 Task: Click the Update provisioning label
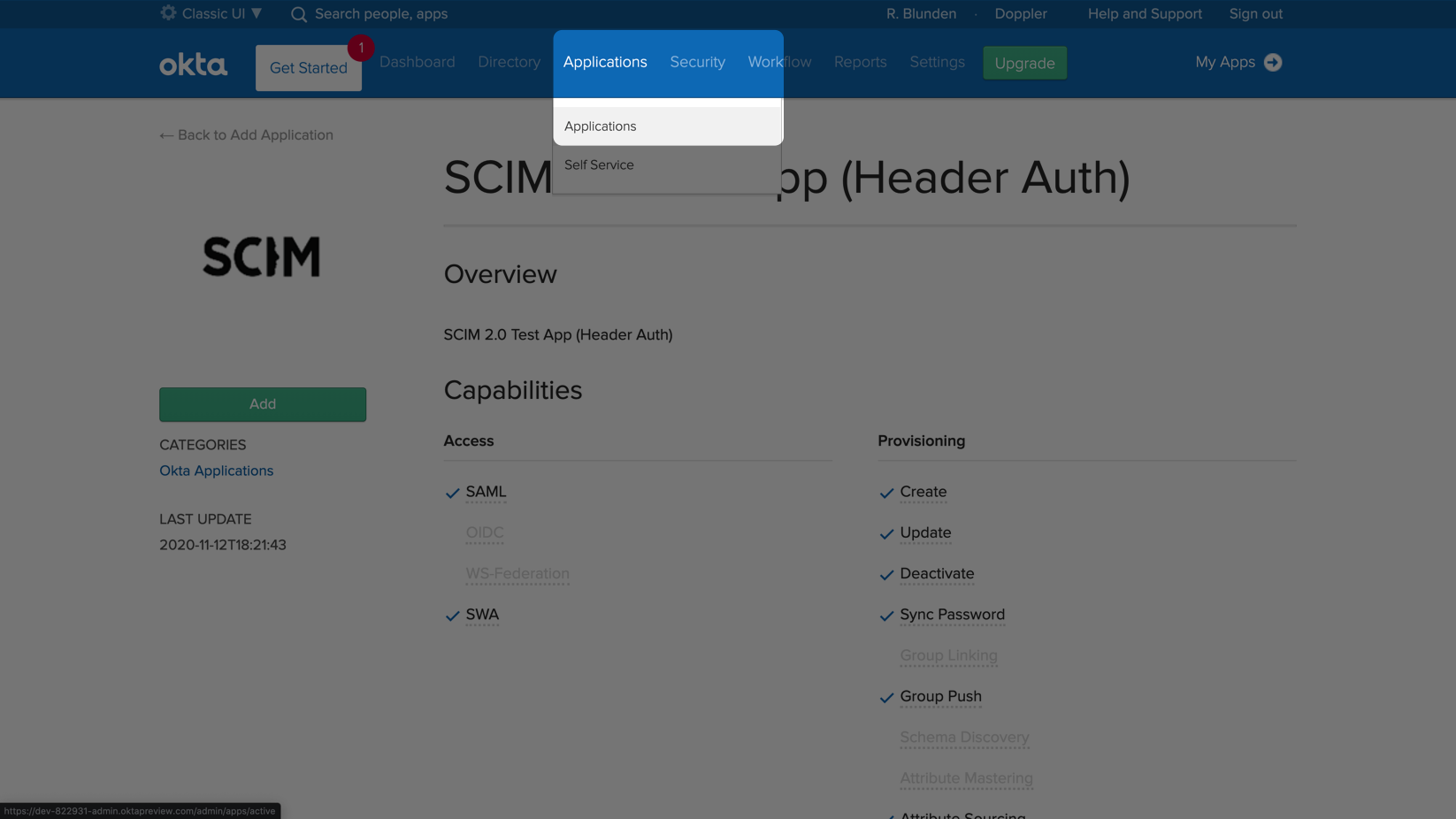coord(925,532)
